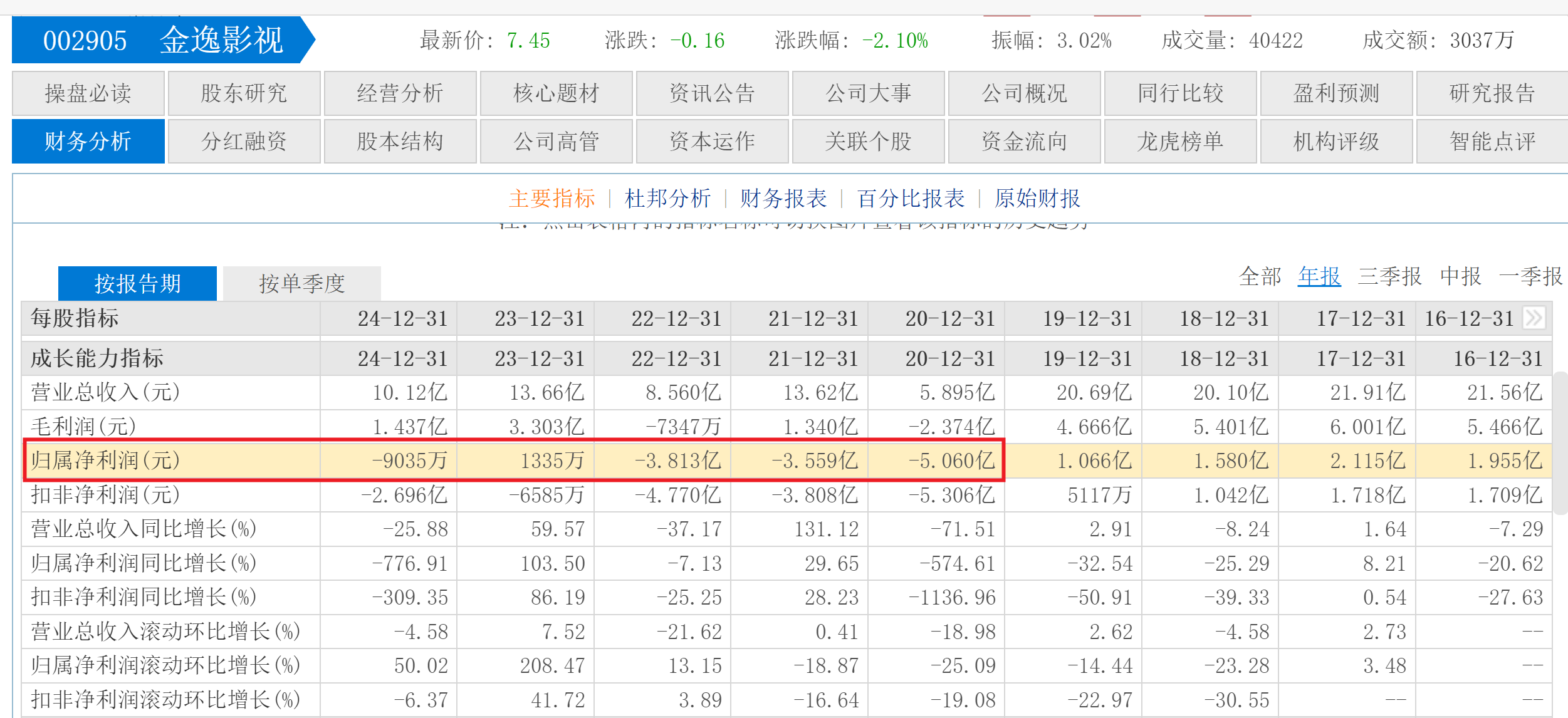
Task: Open the 财务分析 tab
Action: 88,141
